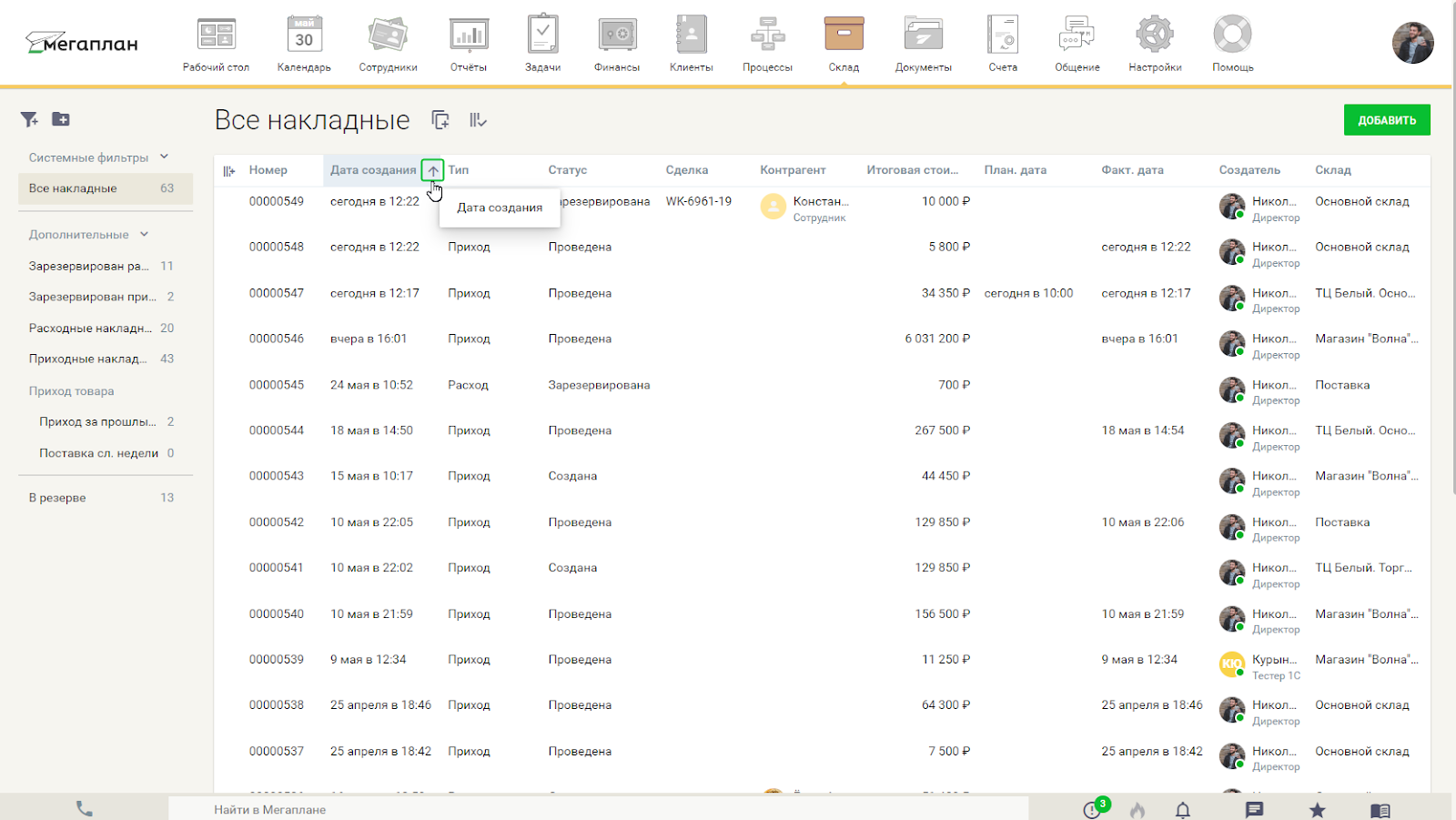
Task: Click the phone icon in bottom bar
Action: (x=85, y=808)
